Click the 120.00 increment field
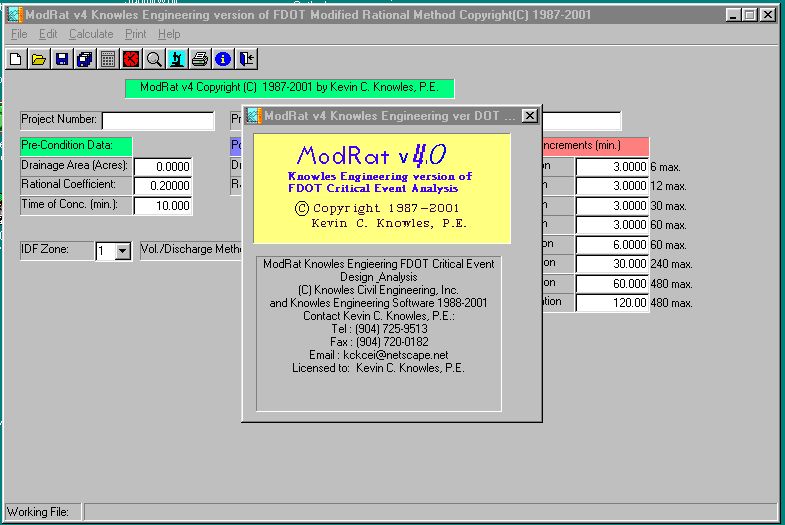 click(612, 303)
